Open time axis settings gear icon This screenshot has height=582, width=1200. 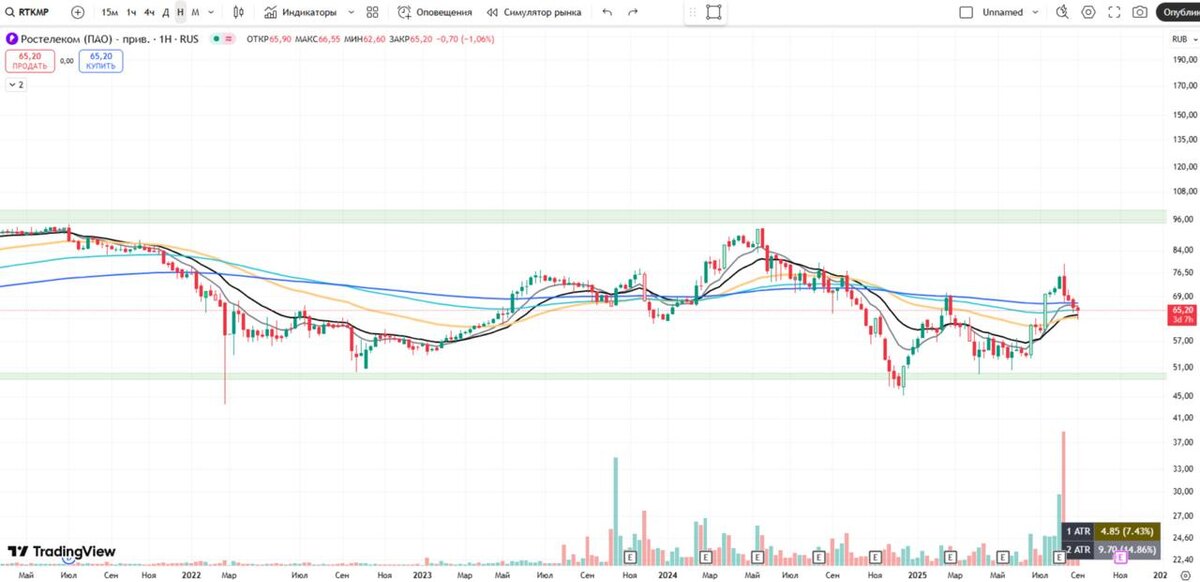pyautogui.click(x=1185, y=575)
